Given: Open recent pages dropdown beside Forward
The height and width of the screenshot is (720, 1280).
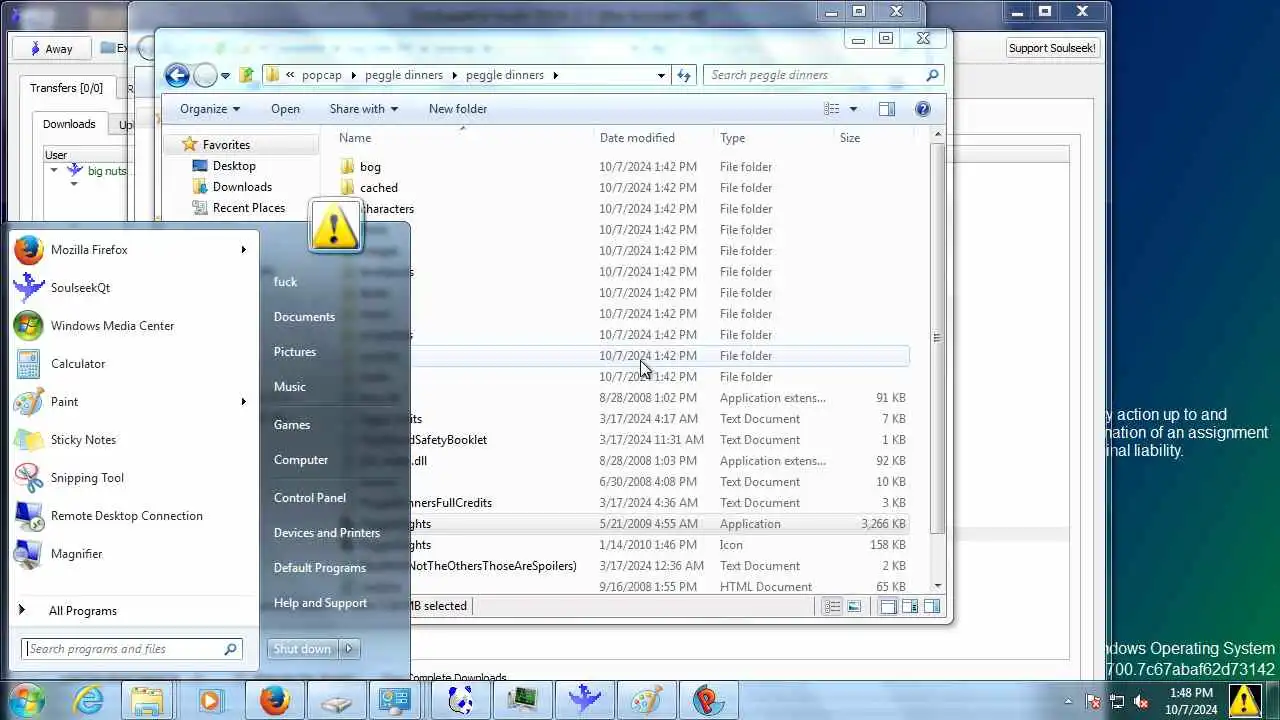Looking at the screenshot, I should coord(226,75).
